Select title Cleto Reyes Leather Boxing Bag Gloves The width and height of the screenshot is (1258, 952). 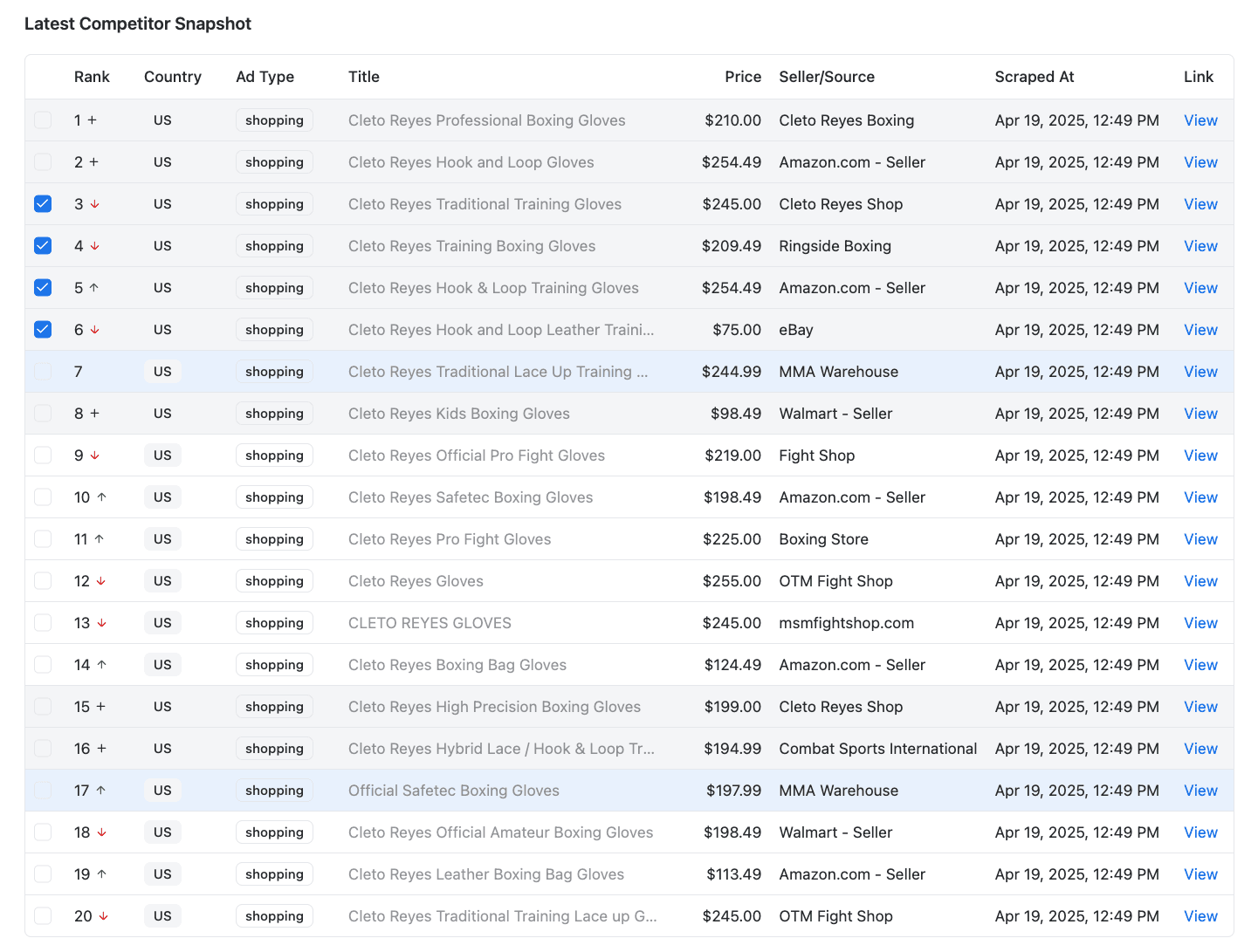[486, 874]
